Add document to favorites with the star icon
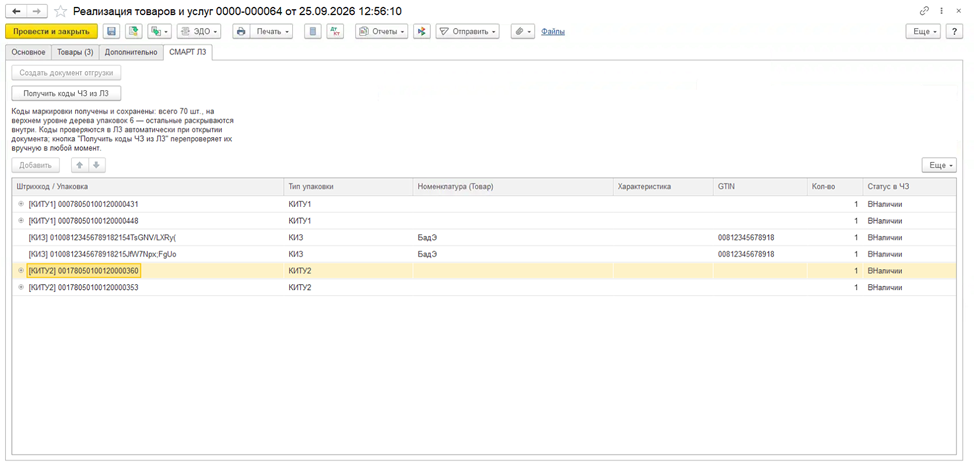974x465 pixels. [60, 11]
